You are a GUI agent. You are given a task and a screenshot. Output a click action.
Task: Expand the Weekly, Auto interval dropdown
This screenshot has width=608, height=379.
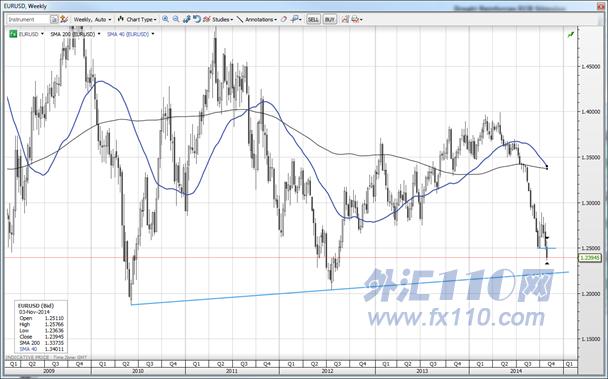click(x=92, y=19)
